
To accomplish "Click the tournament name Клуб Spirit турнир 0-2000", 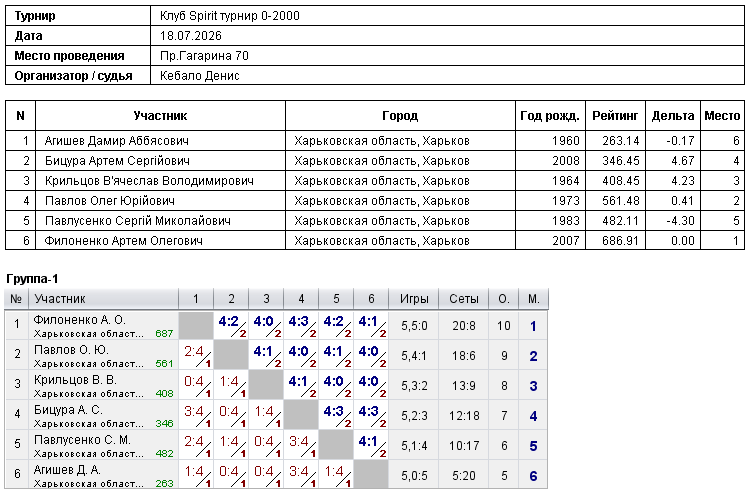I will coord(230,16).
